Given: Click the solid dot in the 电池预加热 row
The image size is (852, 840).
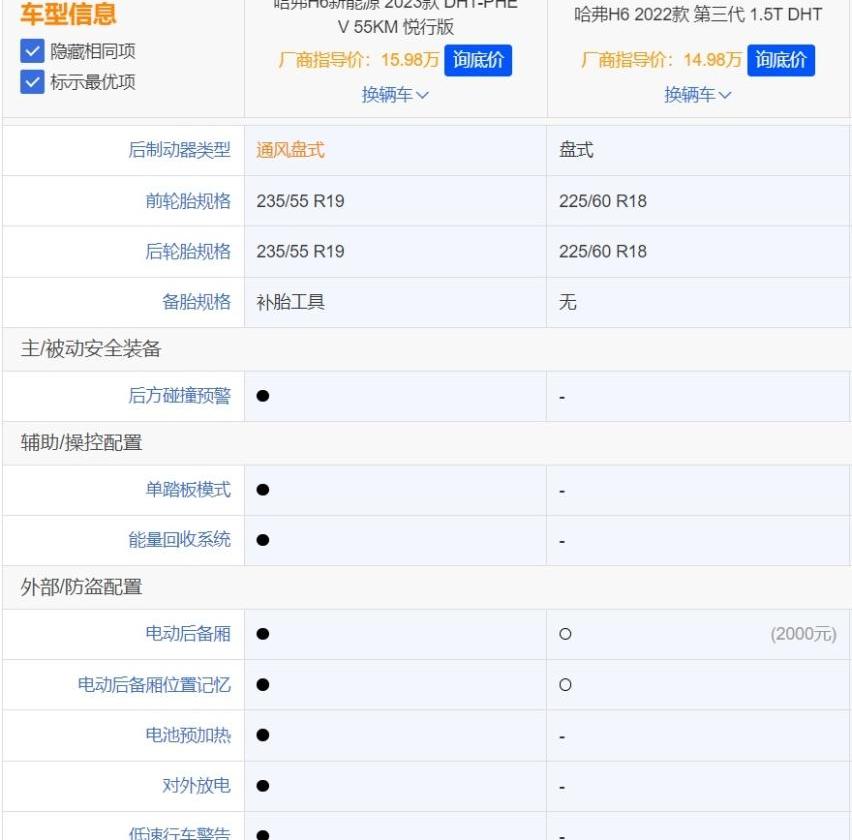Looking at the screenshot, I should pyautogui.click(x=263, y=735).
